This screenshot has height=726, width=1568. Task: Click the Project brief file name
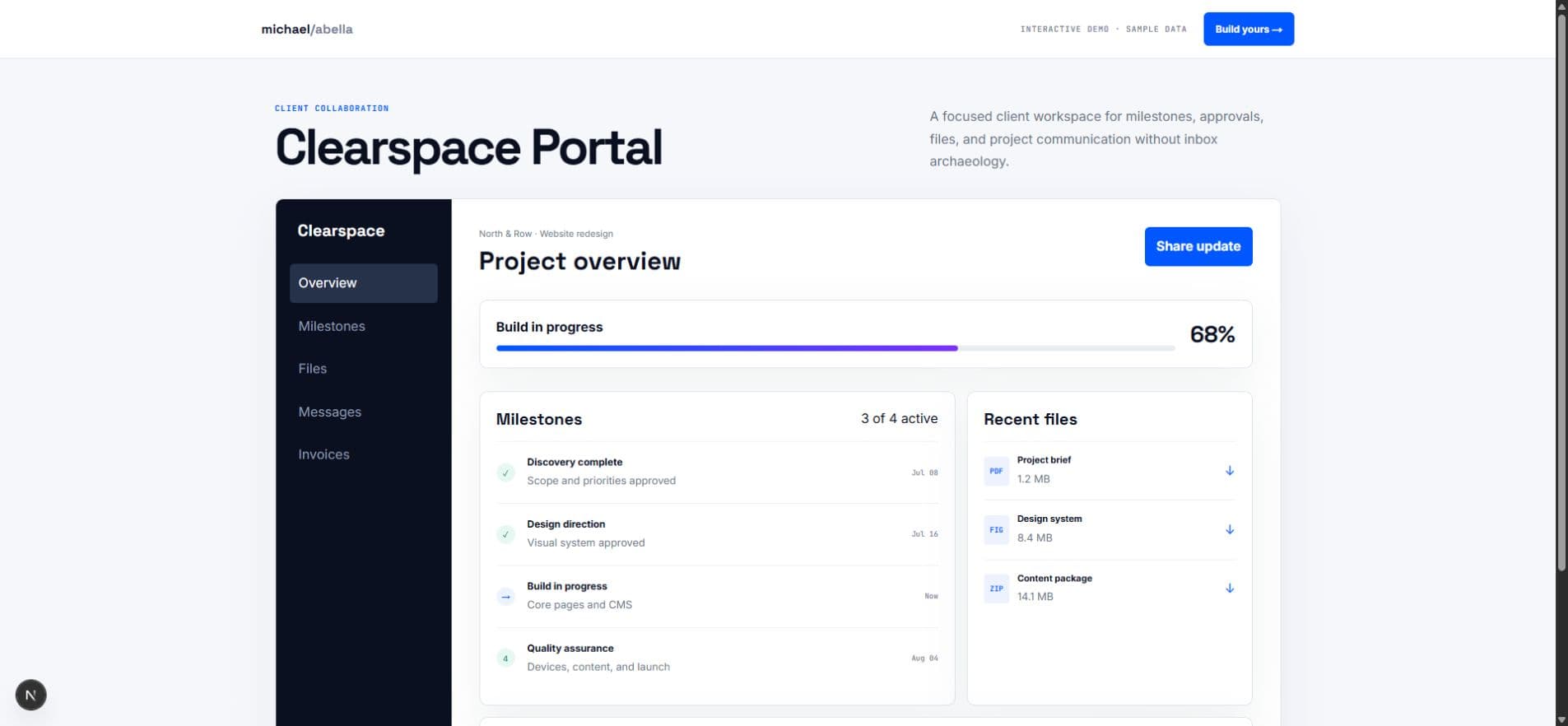coord(1043,460)
